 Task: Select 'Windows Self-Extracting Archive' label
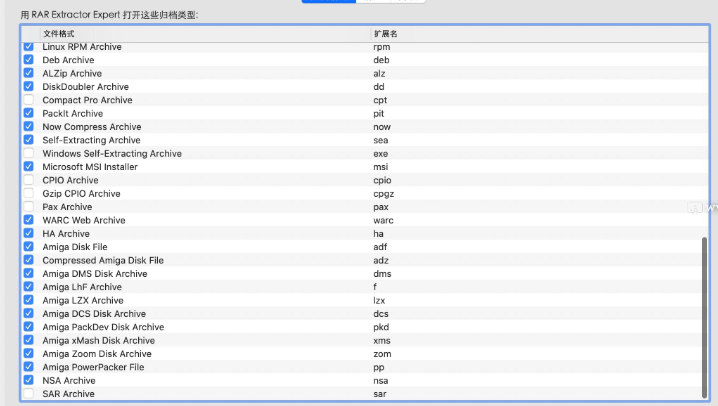tap(112, 153)
